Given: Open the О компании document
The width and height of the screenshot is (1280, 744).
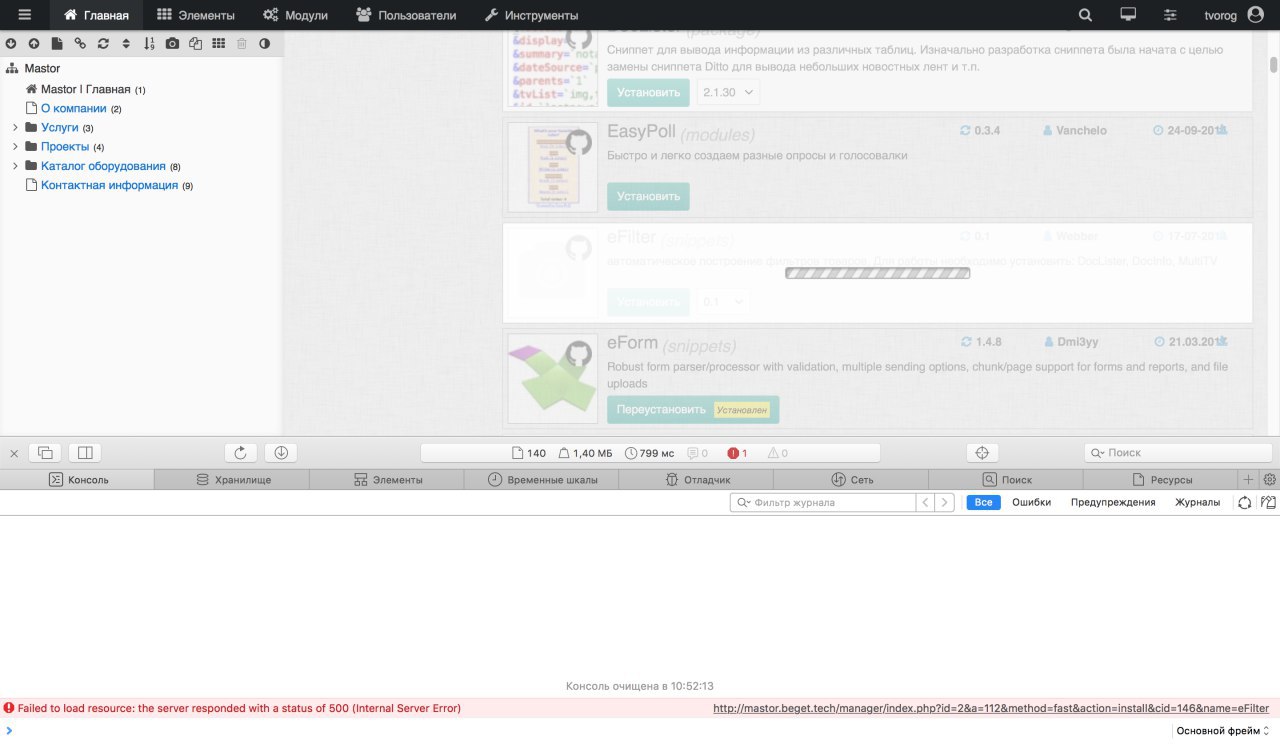Looking at the screenshot, I should [73, 108].
